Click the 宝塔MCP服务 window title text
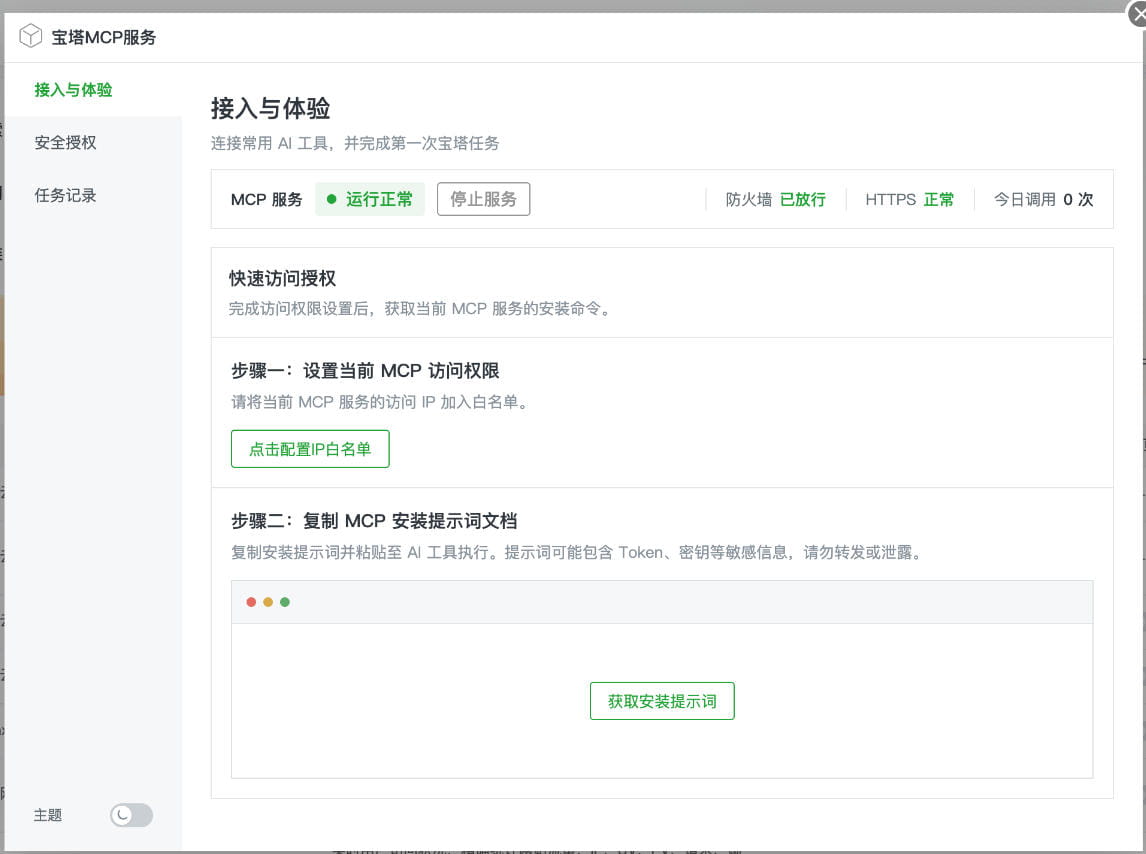The height and width of the screenshot is (854, 1146). click(x=104, y=37)
